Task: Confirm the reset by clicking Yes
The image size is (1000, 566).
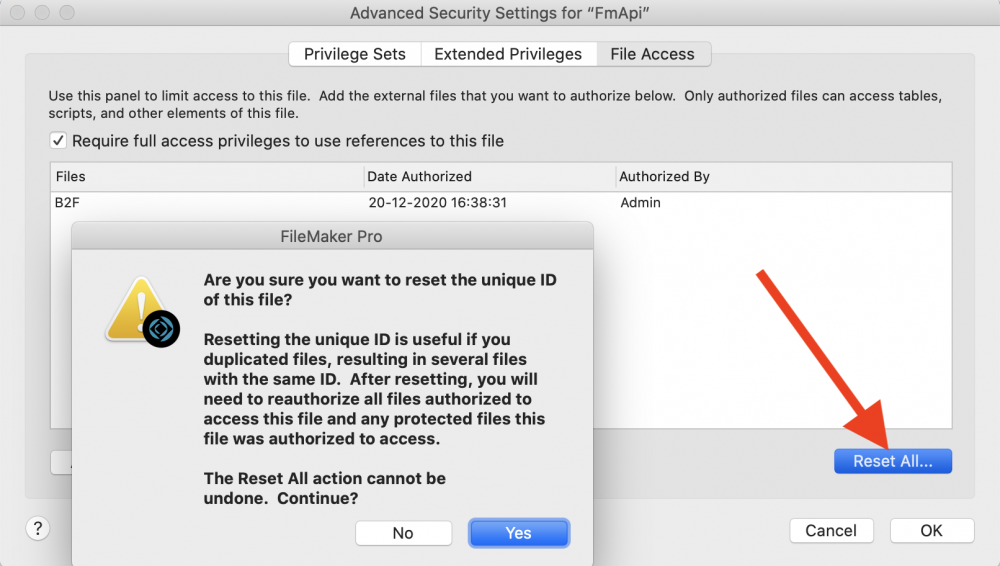Action: tap(518, 533)
